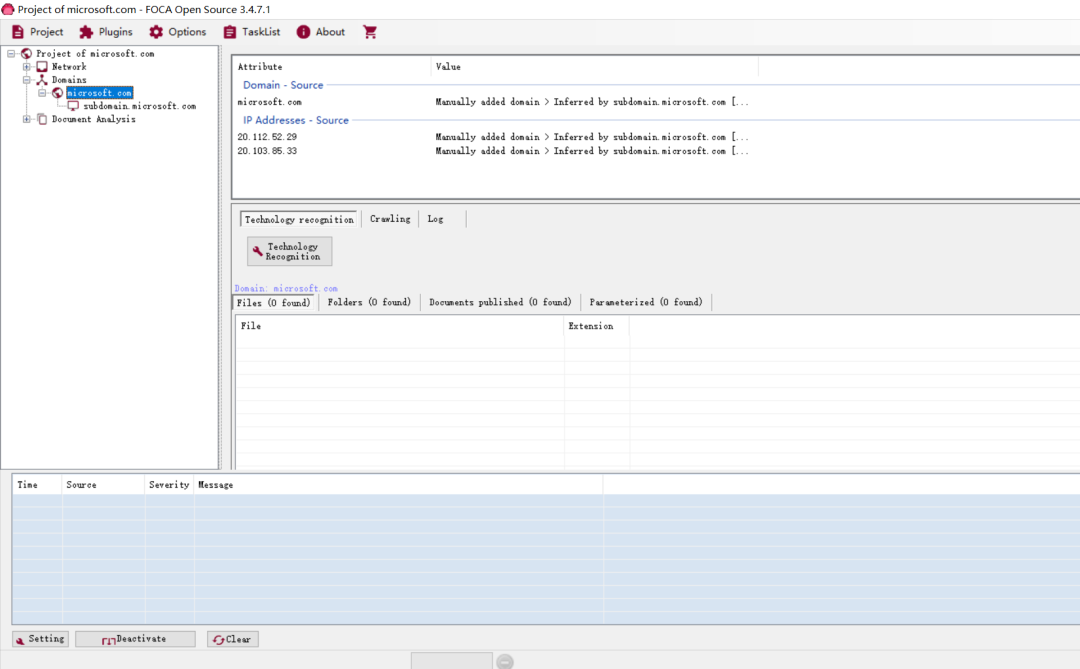The image size is (1080, 669).
Task: Open the Project menu
Action: click(37, 32)
